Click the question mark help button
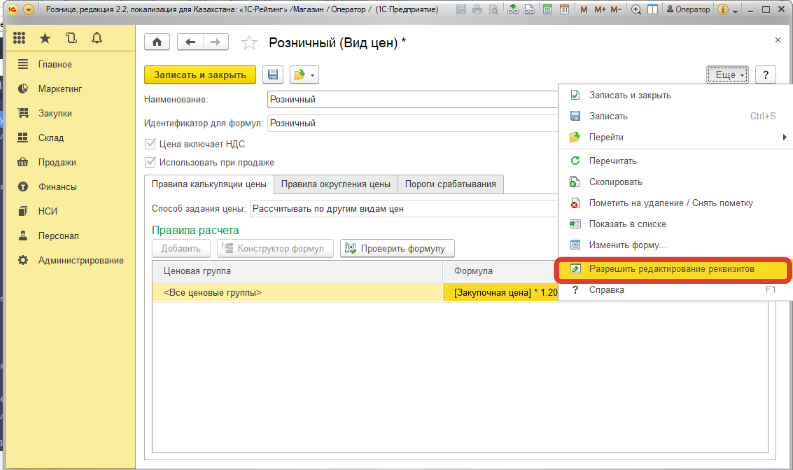Image resolution: width=793 pixels, height=470 pixels. click(765, 75)
